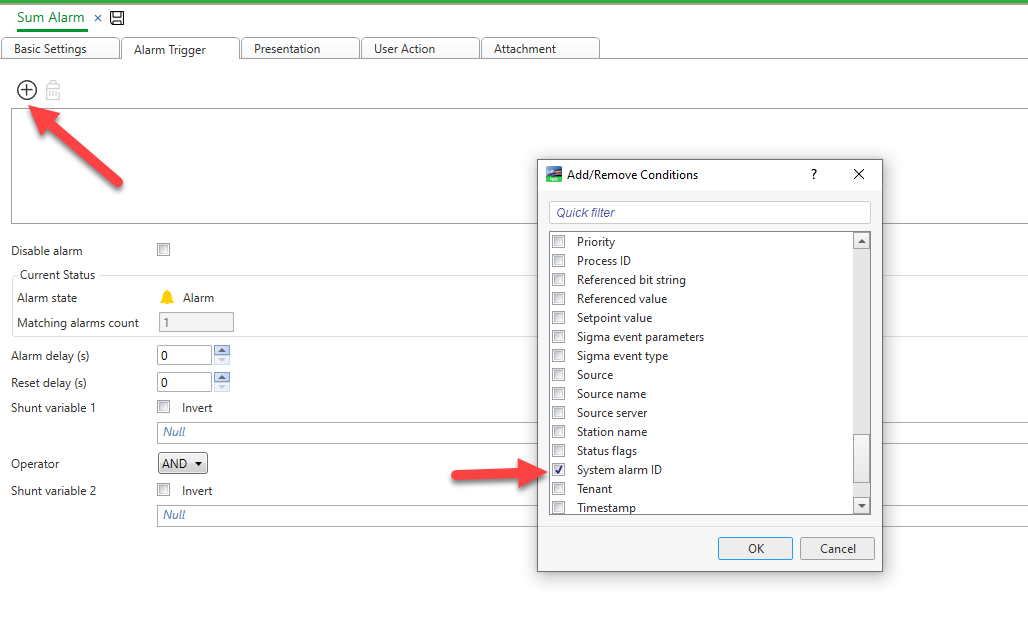Screen dimensions: 1028x620
Task: Check the Sigma event type condition
Action: click(559, 355)
